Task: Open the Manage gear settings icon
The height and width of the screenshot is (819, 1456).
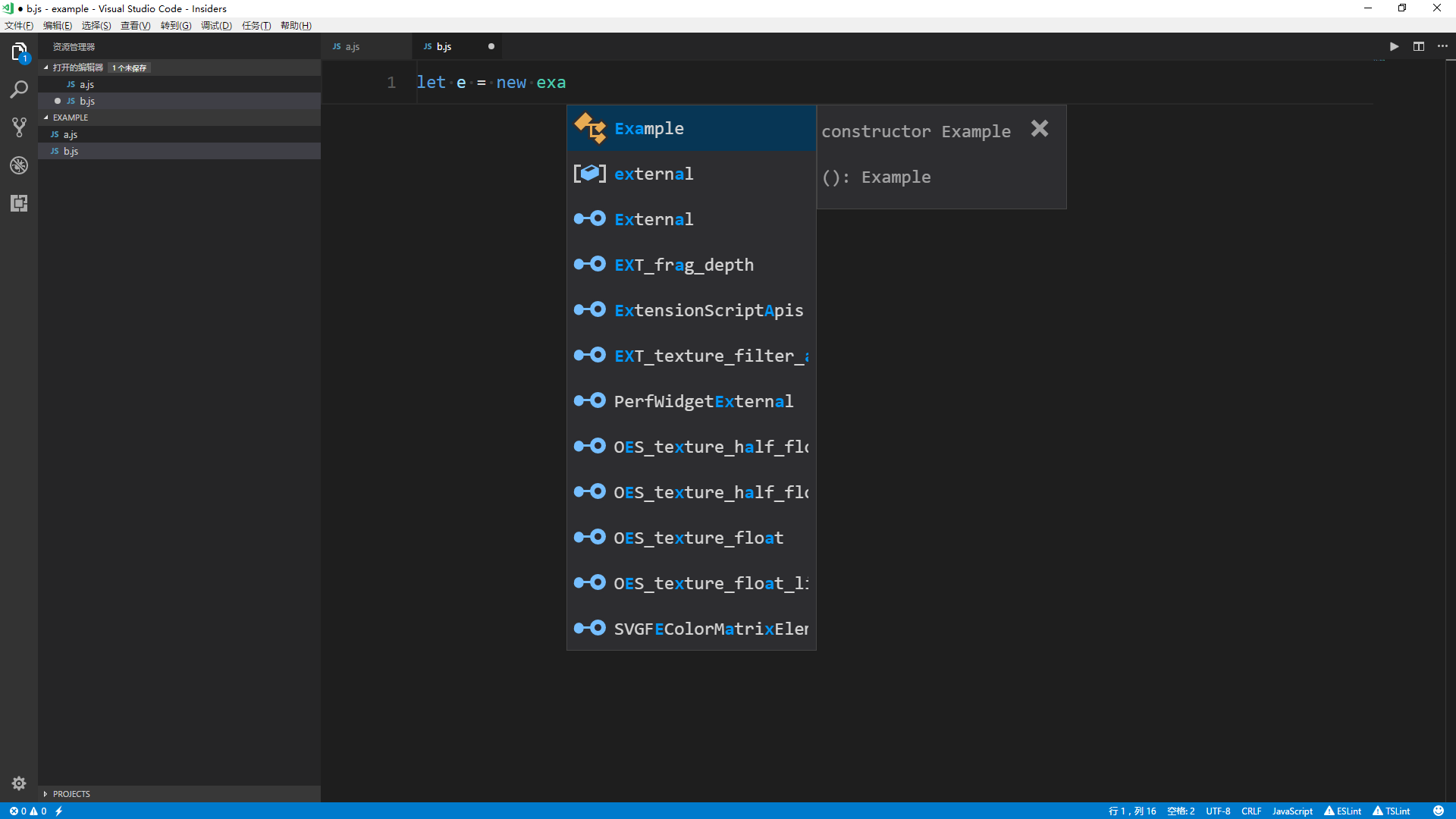Action: click(x=19, y=783)
